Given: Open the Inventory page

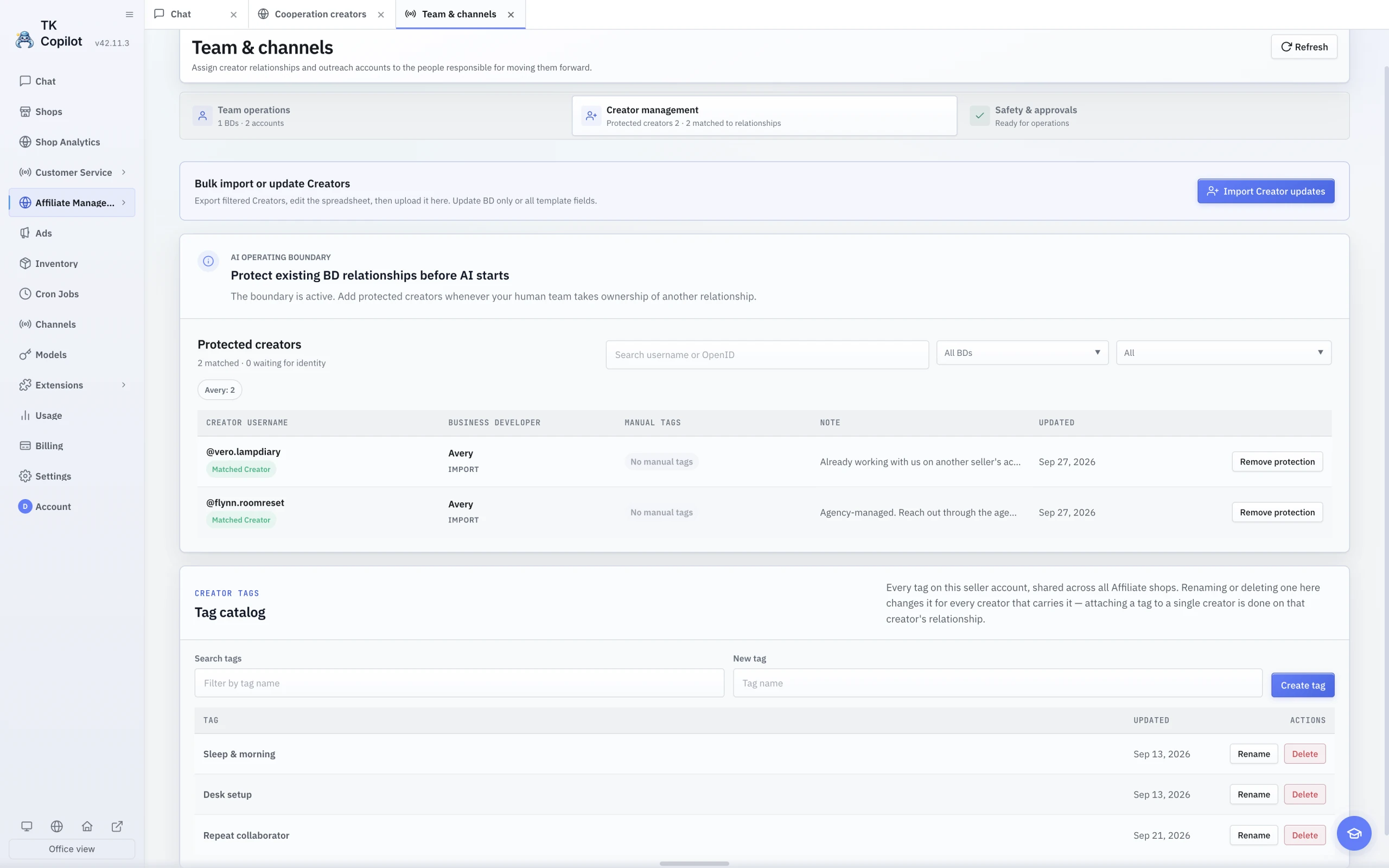Looking at the screenshot, I should coord(72,264).
